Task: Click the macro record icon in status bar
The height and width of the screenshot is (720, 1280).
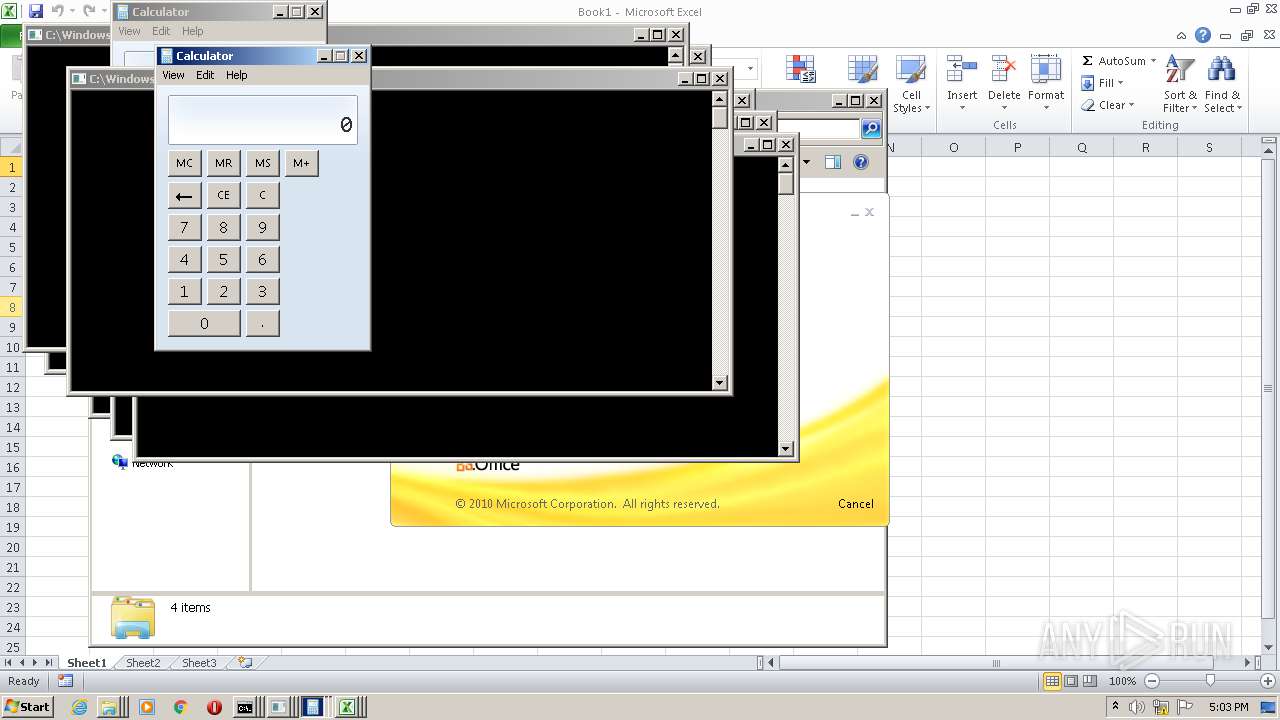Action: (x=65, y=681)
